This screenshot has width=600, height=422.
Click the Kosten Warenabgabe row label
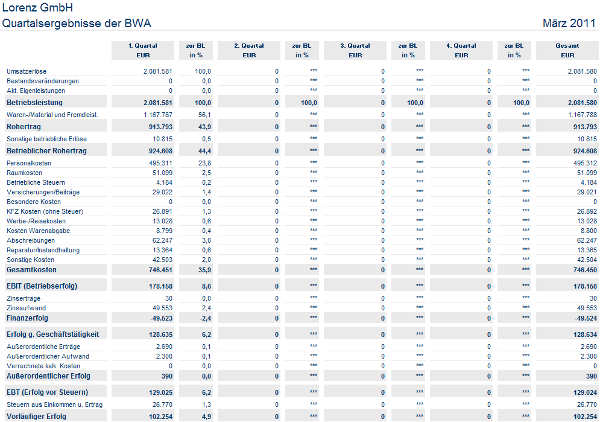[x=38, y=231]
